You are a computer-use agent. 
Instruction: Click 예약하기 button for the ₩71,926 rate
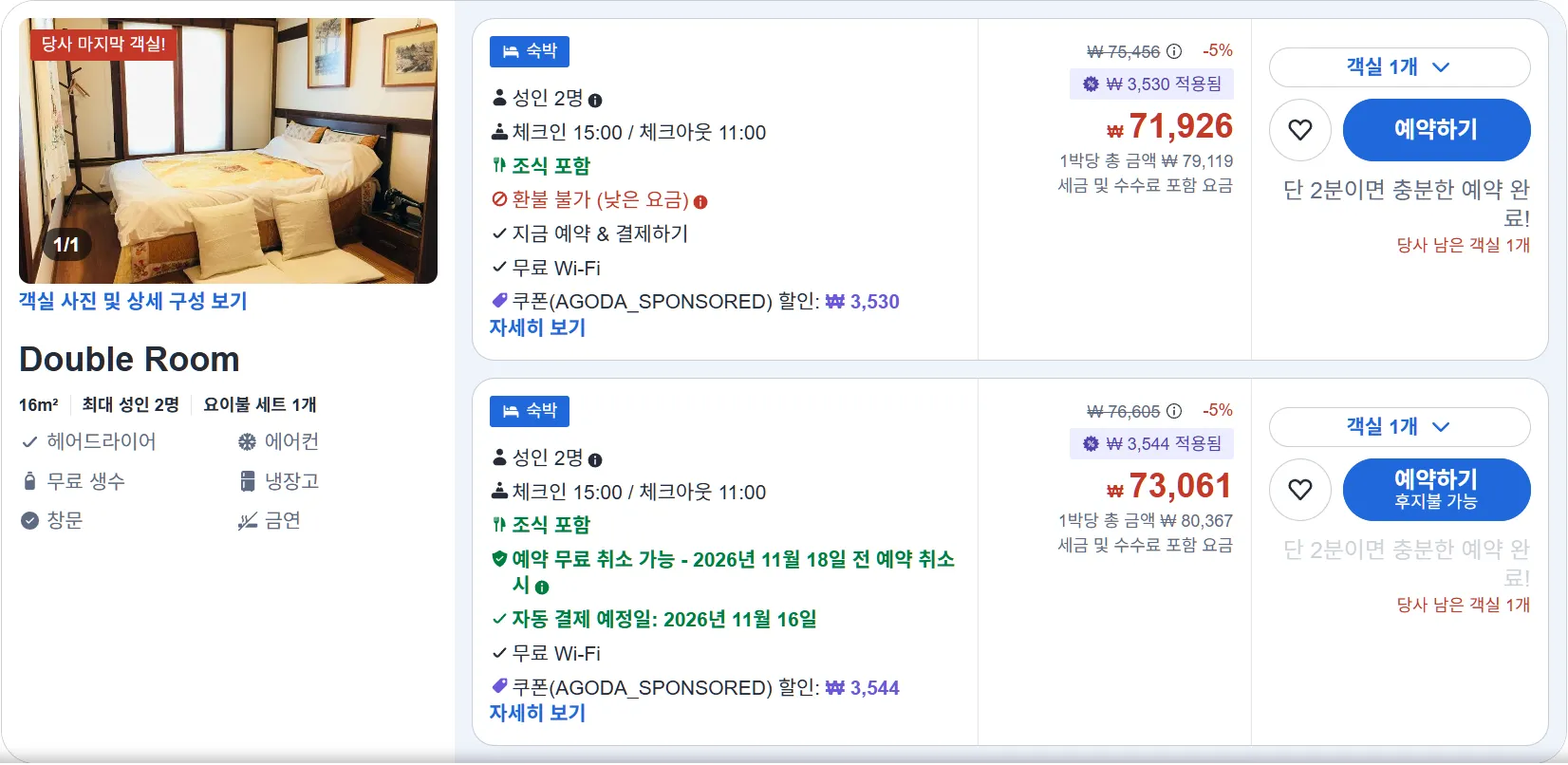click(x=1436, y=130)
